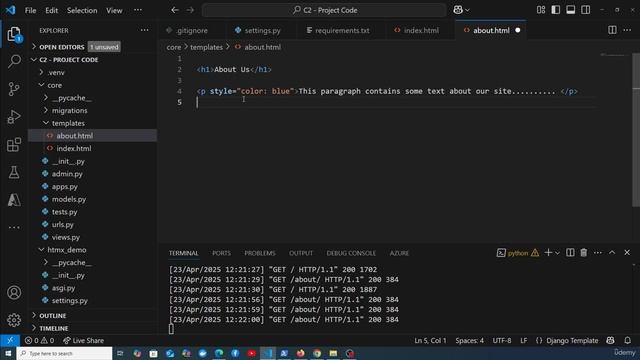
Task: Expand the Timeline section
Action: pyautogui.click(x=34, y=328)
